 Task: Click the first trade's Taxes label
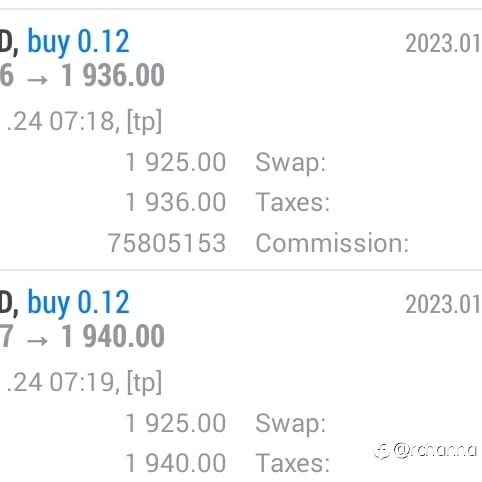293,202
